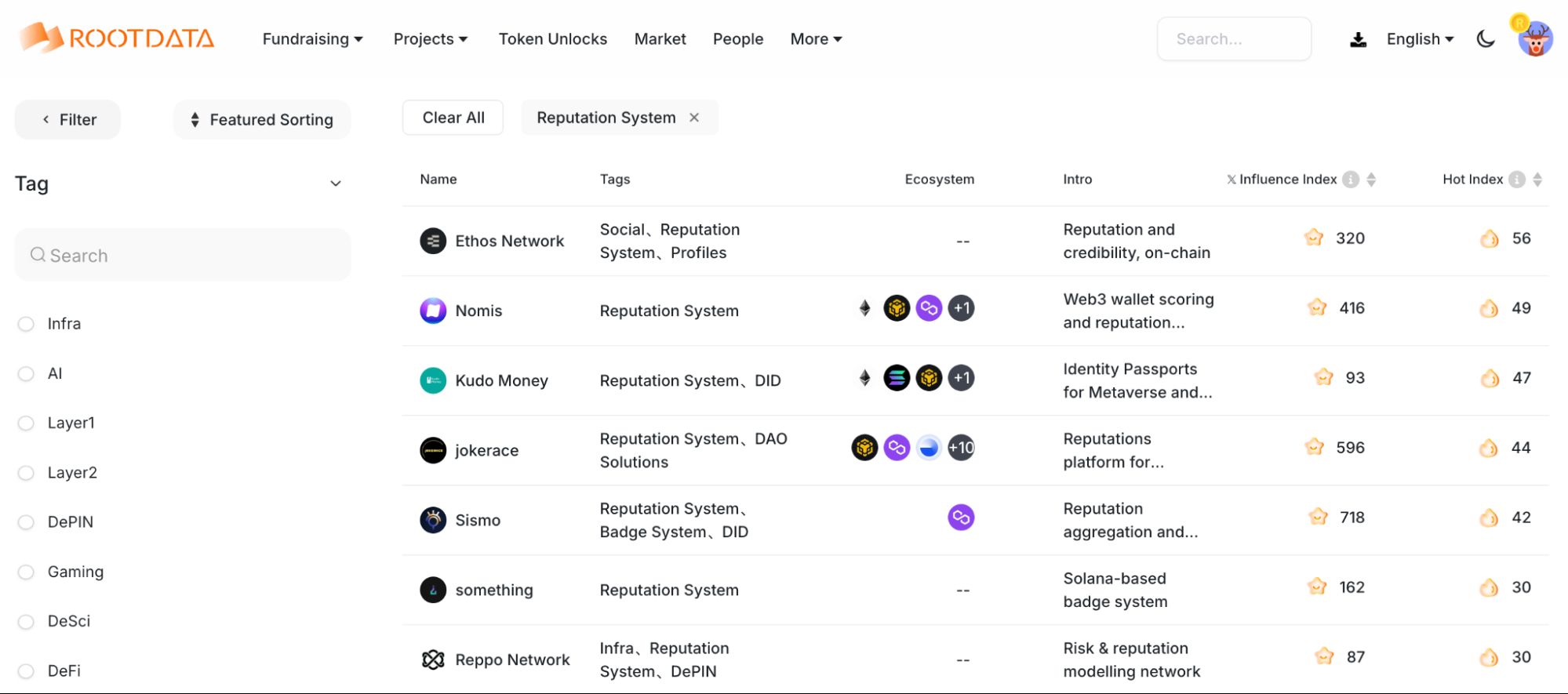Select the DeSci tag option
1568x694 pixels.
pos(26,622)
